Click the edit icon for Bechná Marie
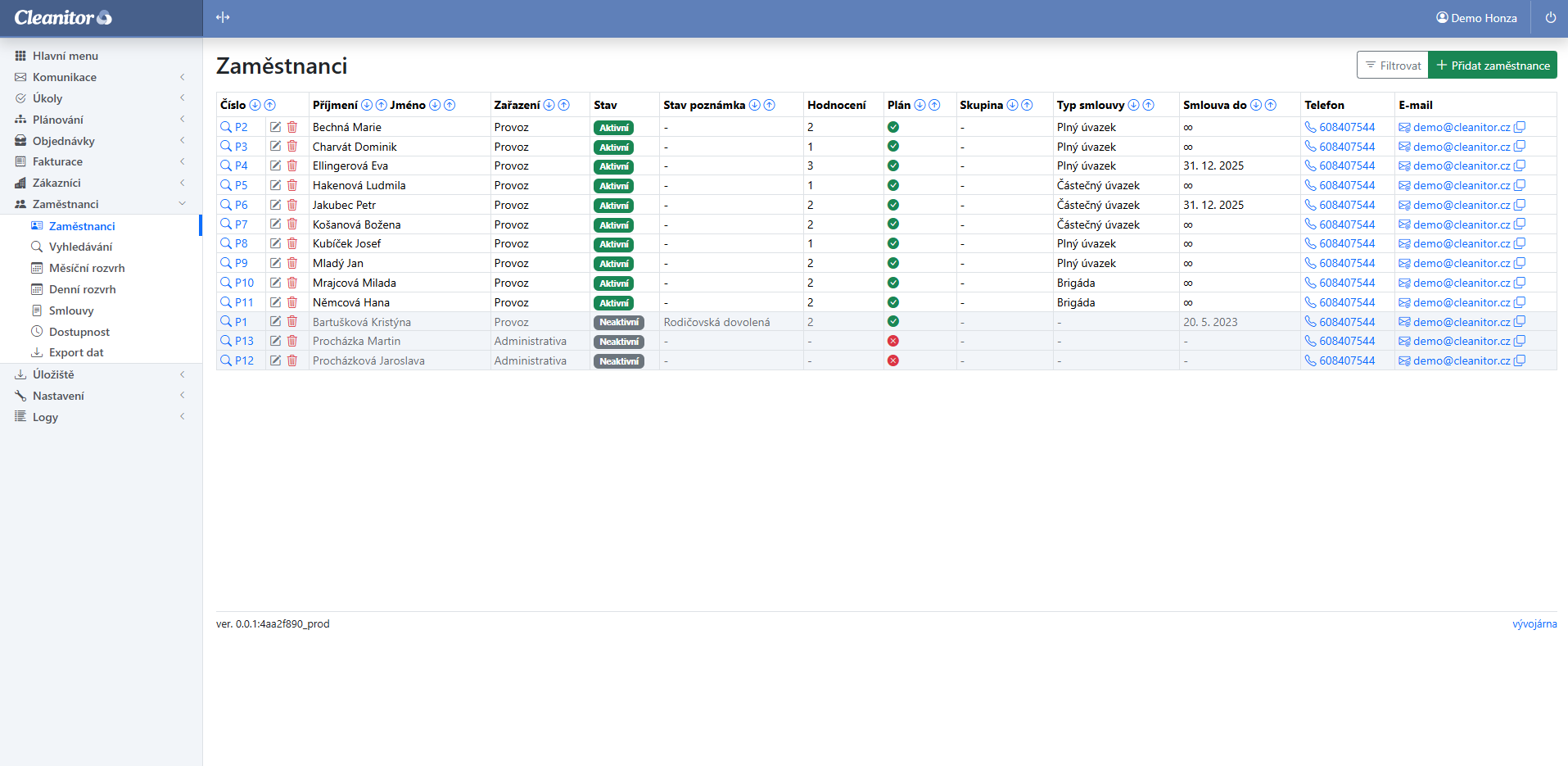 pyautogui.click(x=276, y=127)
